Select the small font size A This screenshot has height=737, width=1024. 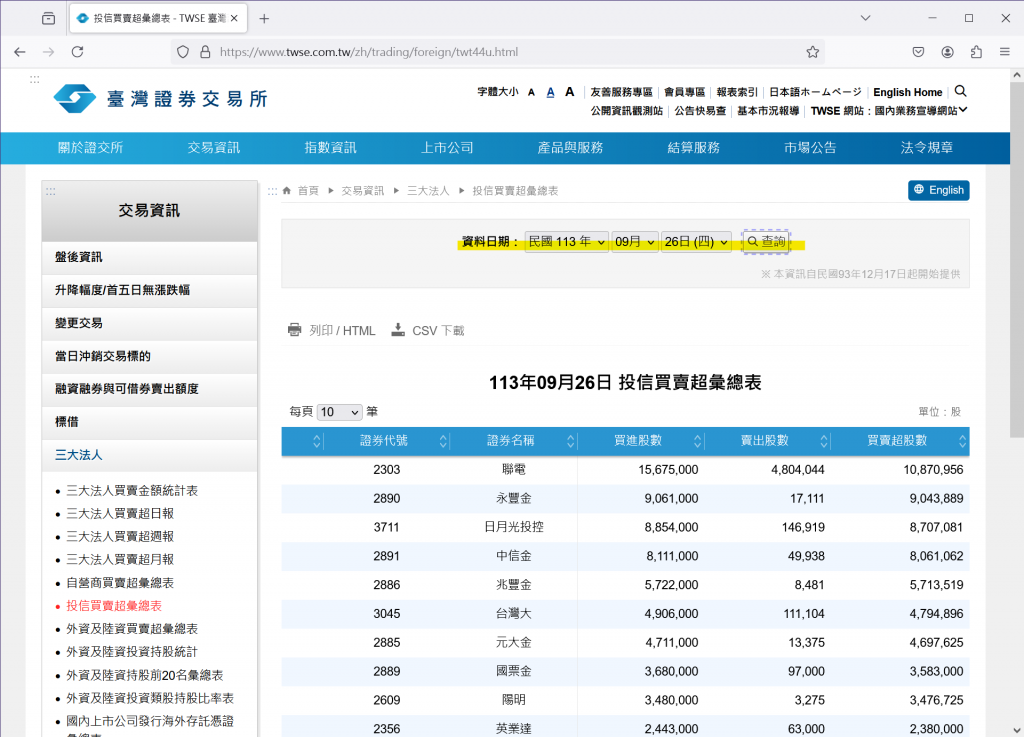click(x=532, y=93)
